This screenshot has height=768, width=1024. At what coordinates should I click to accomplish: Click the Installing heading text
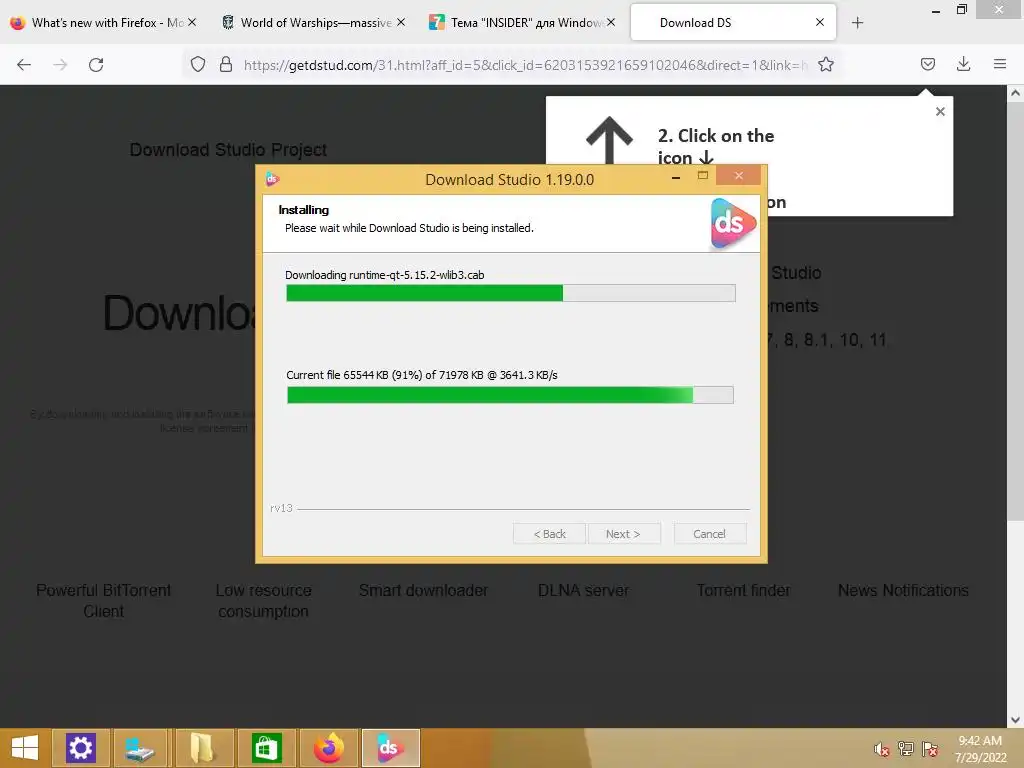click(304, 210)
